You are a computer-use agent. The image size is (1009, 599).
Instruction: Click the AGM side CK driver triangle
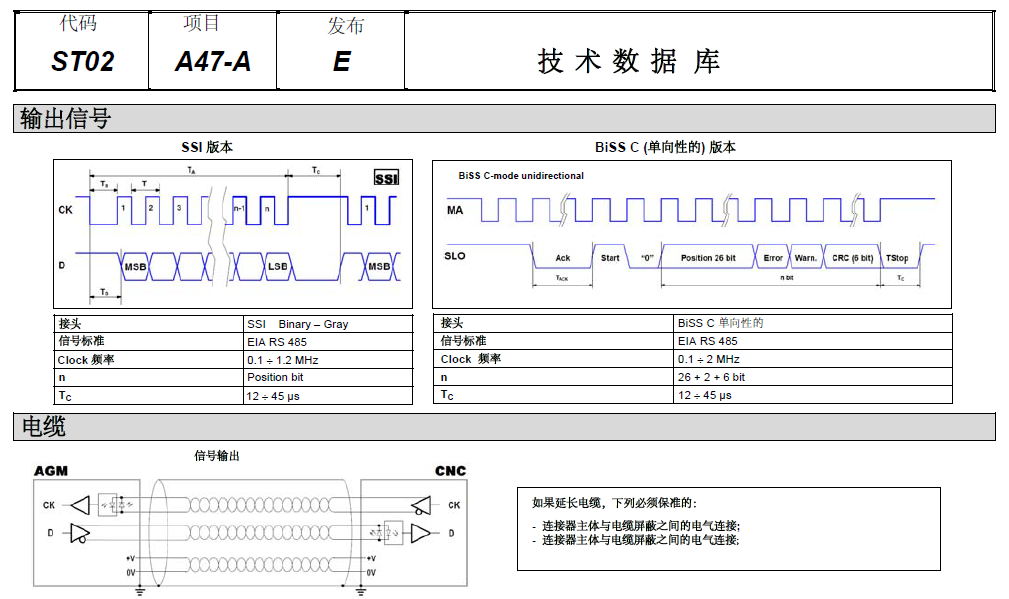(79, 504)
